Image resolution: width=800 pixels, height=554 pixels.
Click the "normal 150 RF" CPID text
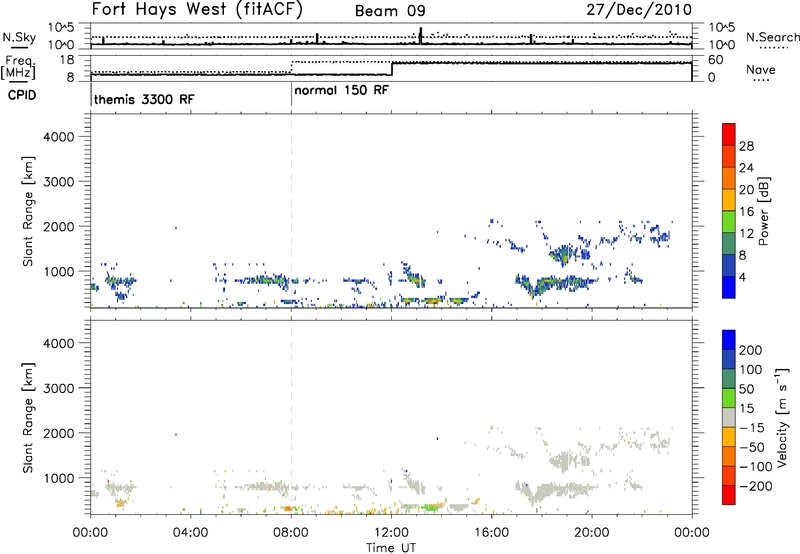click(x=341, y=90)
